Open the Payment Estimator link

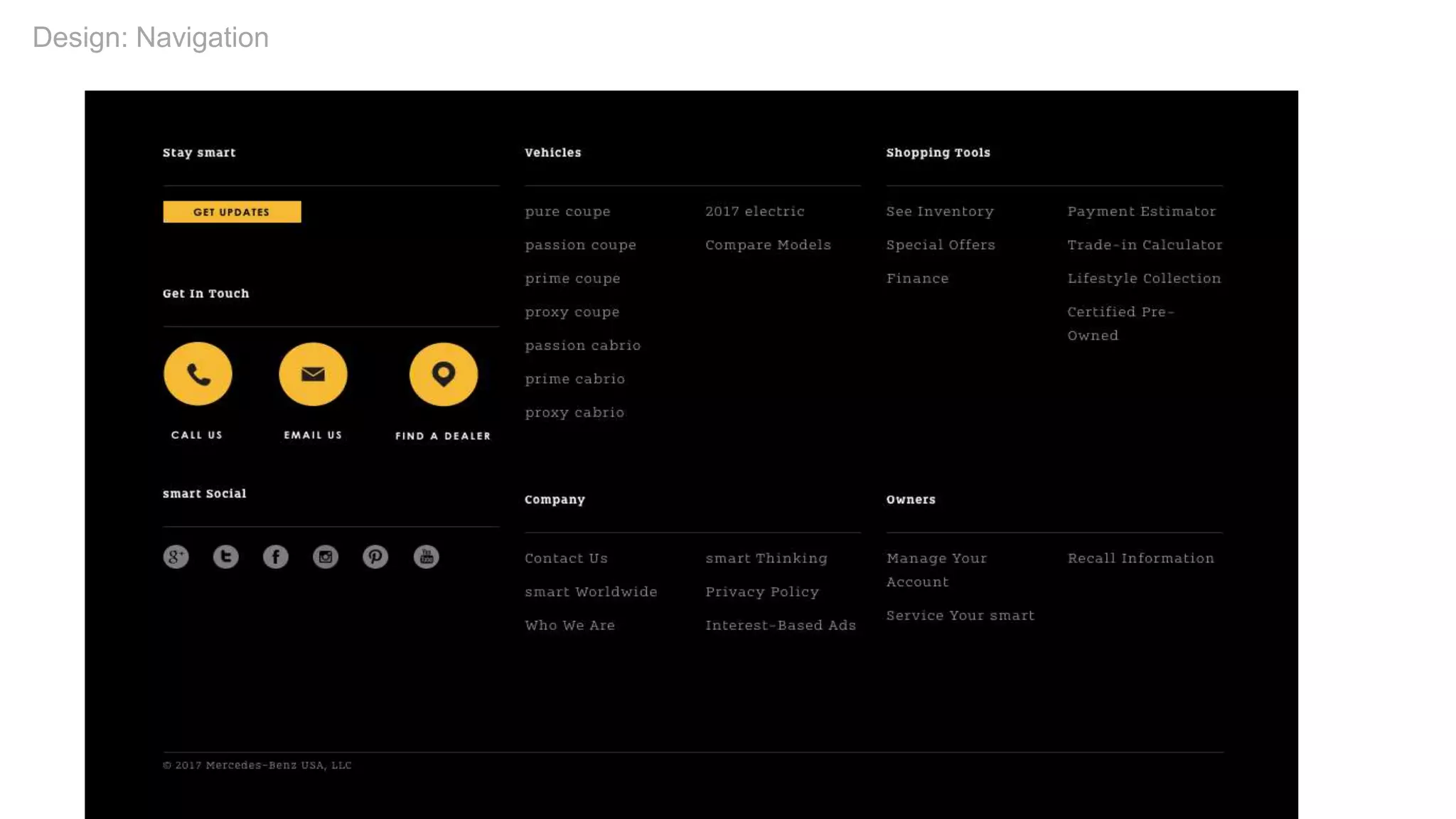[x=1141, y=212]
